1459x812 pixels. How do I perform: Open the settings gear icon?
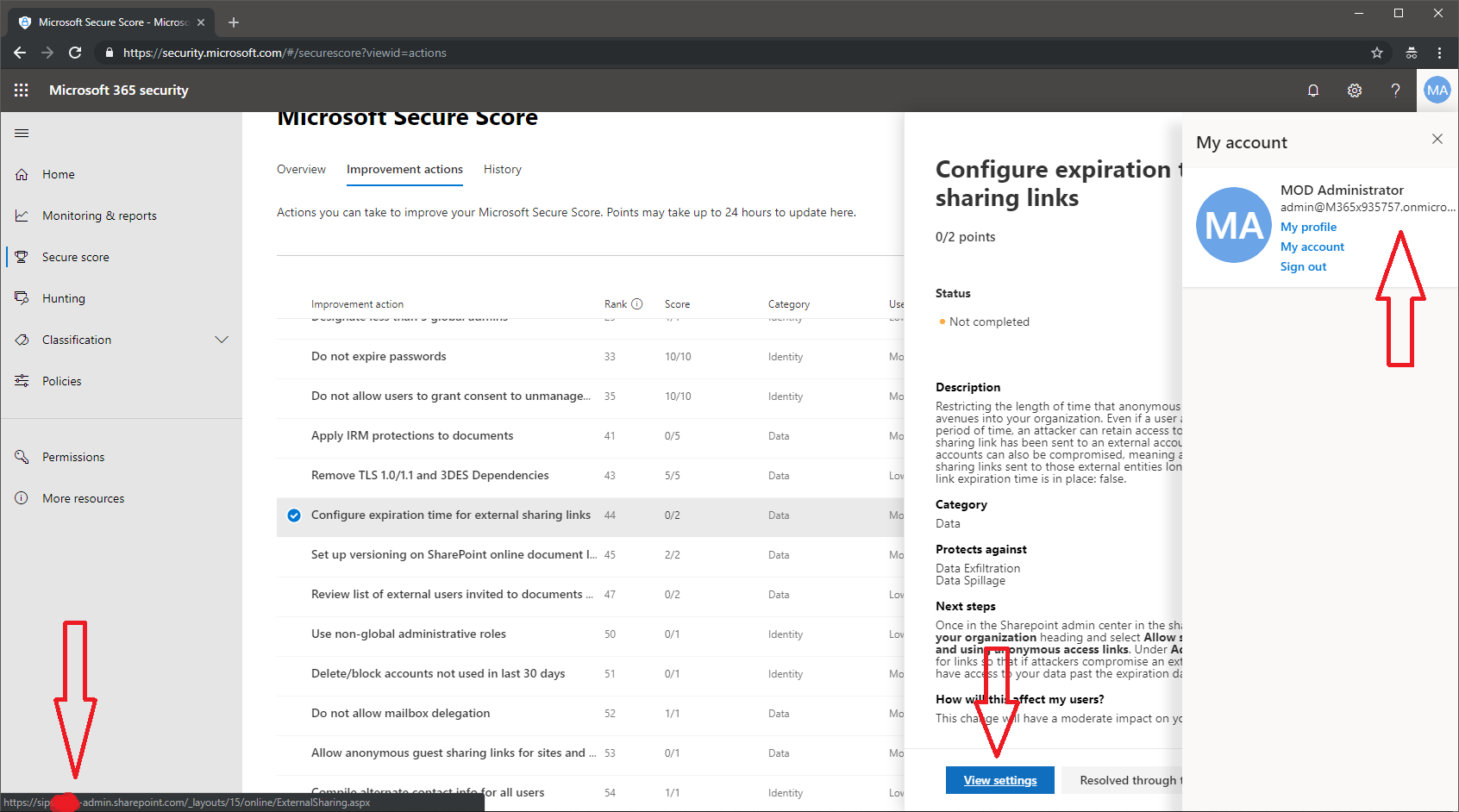pos(1355,91)
